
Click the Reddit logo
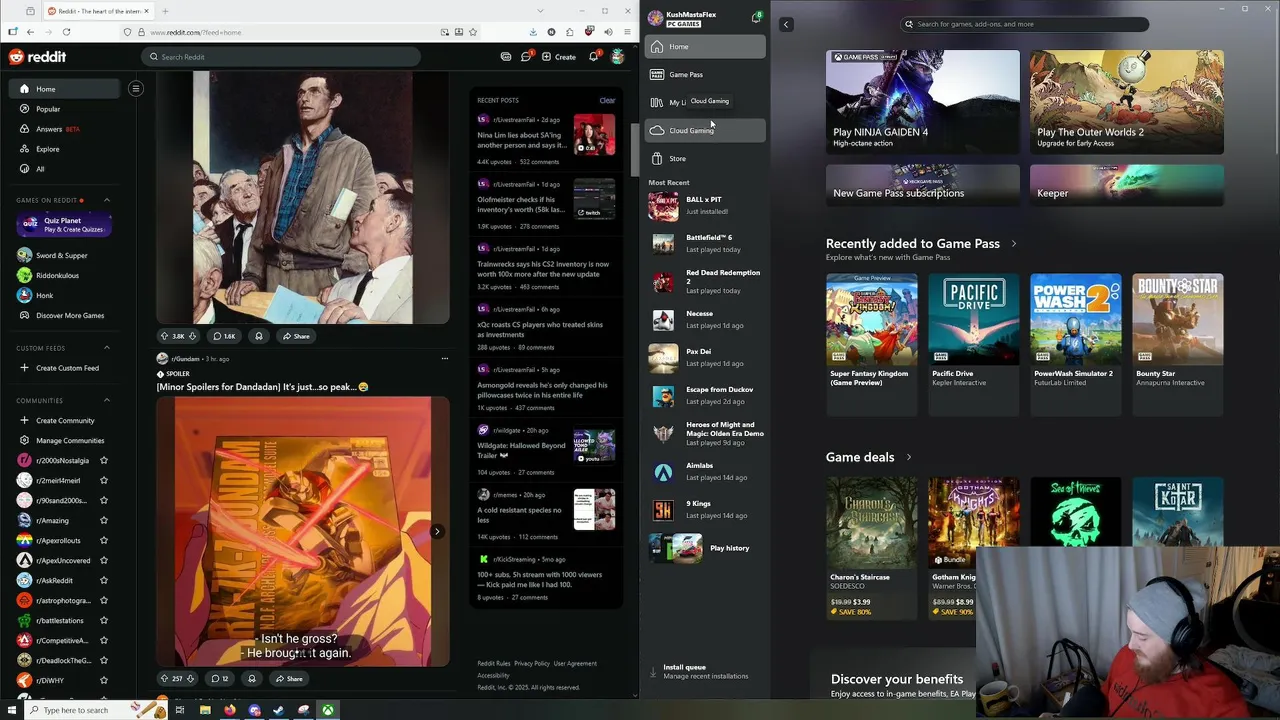coord(38,57)
